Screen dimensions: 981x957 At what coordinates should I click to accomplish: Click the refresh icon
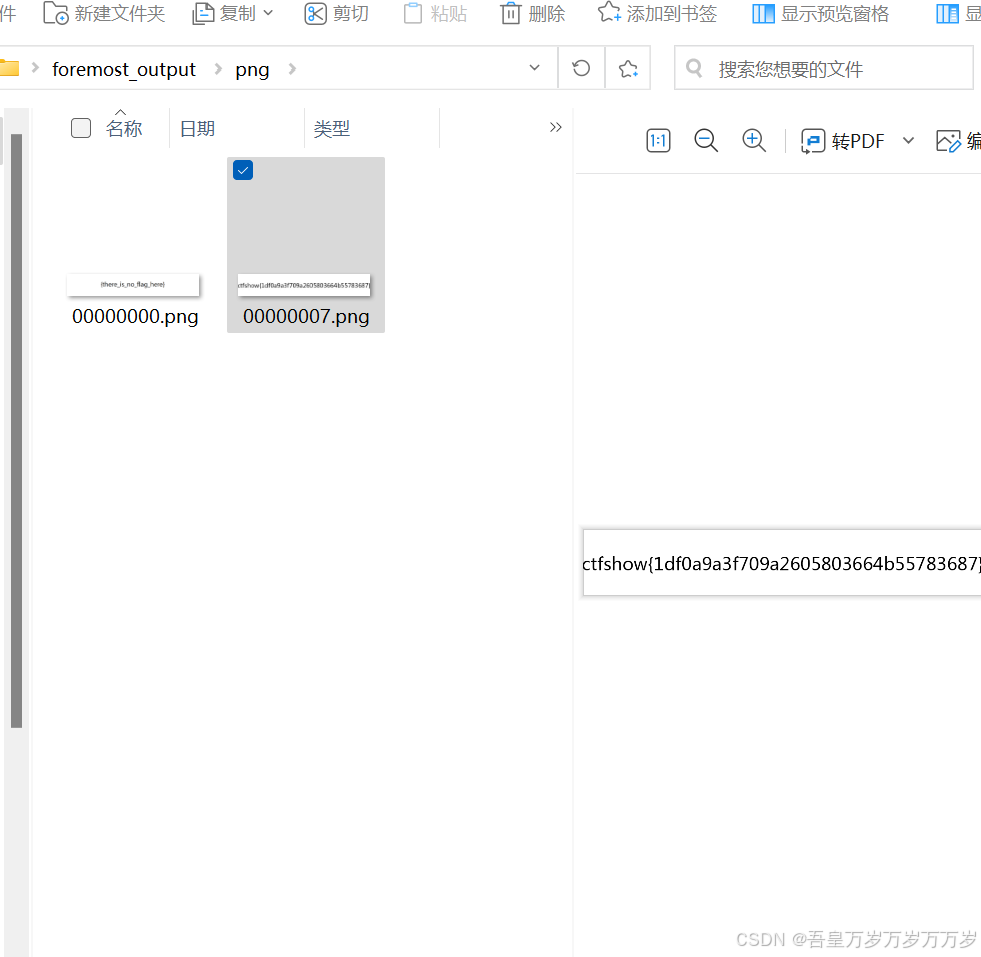(x=581, y=68)
